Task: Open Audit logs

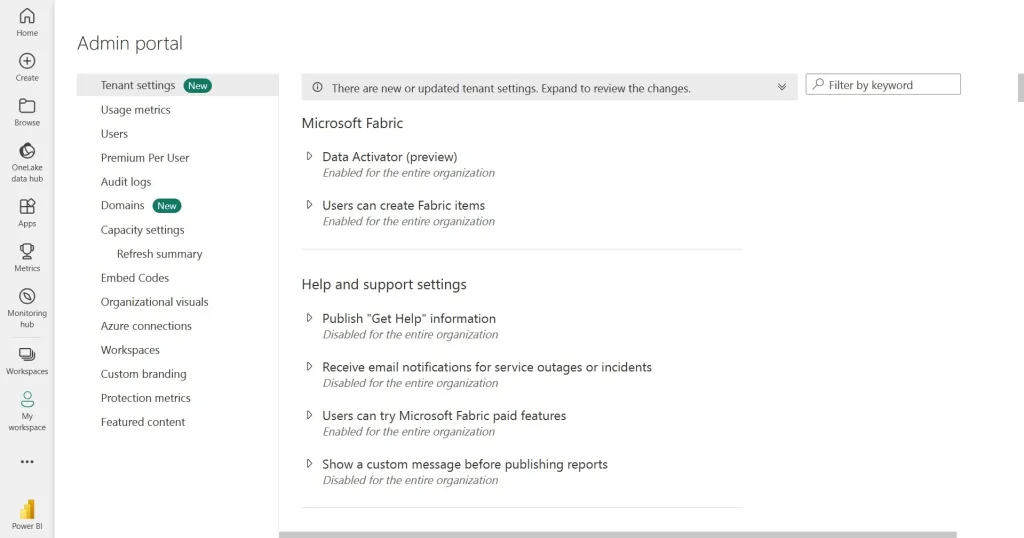Action: pos(126,182)
